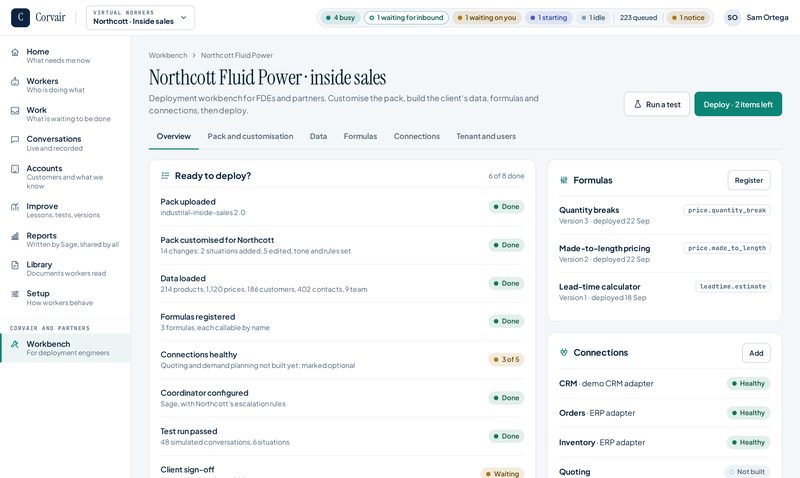Screen dimensions: 800x478
Task: Click the Test run passed row
Action: coord(342,436)
